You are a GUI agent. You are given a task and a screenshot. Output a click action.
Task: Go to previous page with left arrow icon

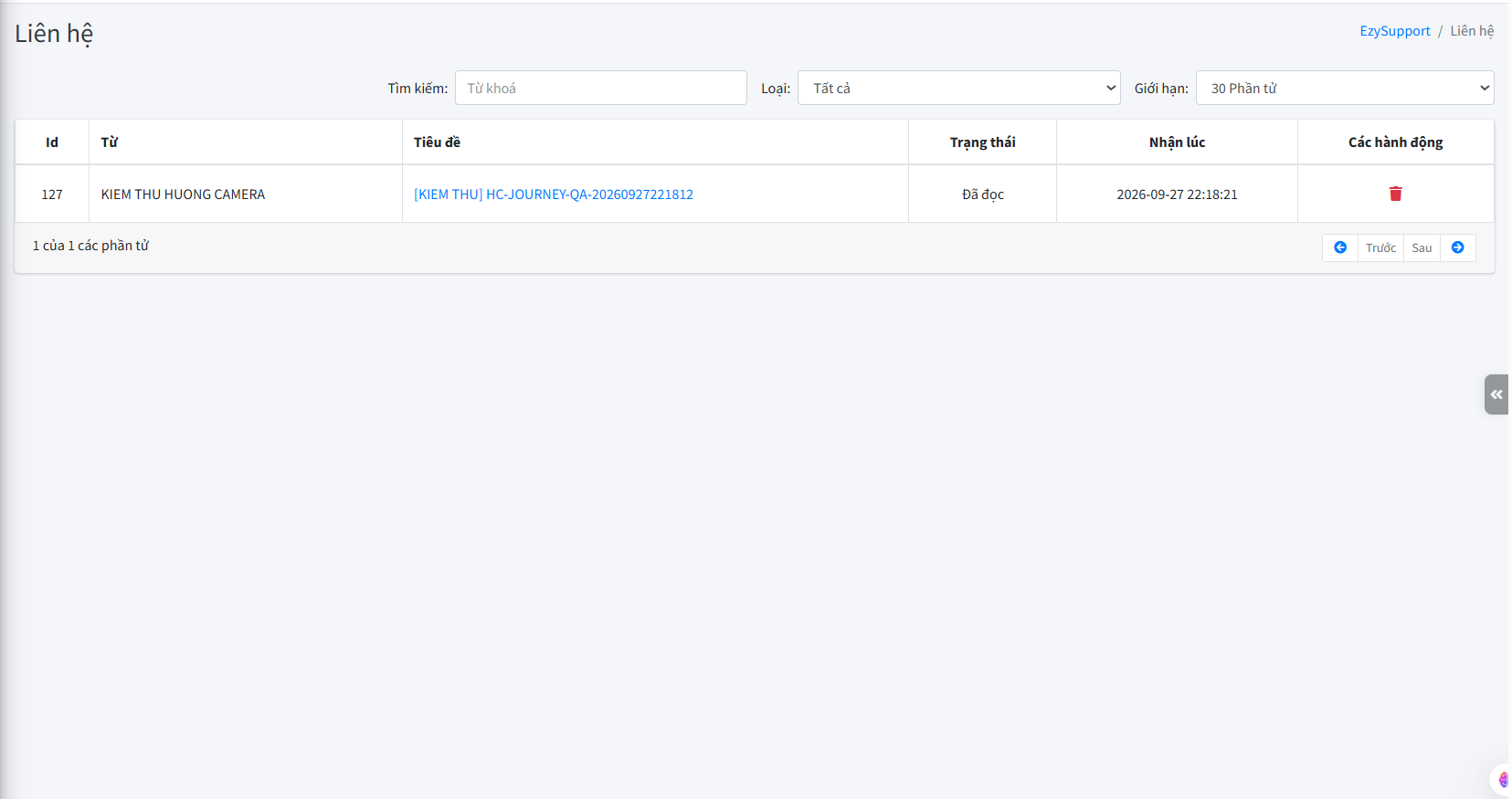tap(1340, 247)
